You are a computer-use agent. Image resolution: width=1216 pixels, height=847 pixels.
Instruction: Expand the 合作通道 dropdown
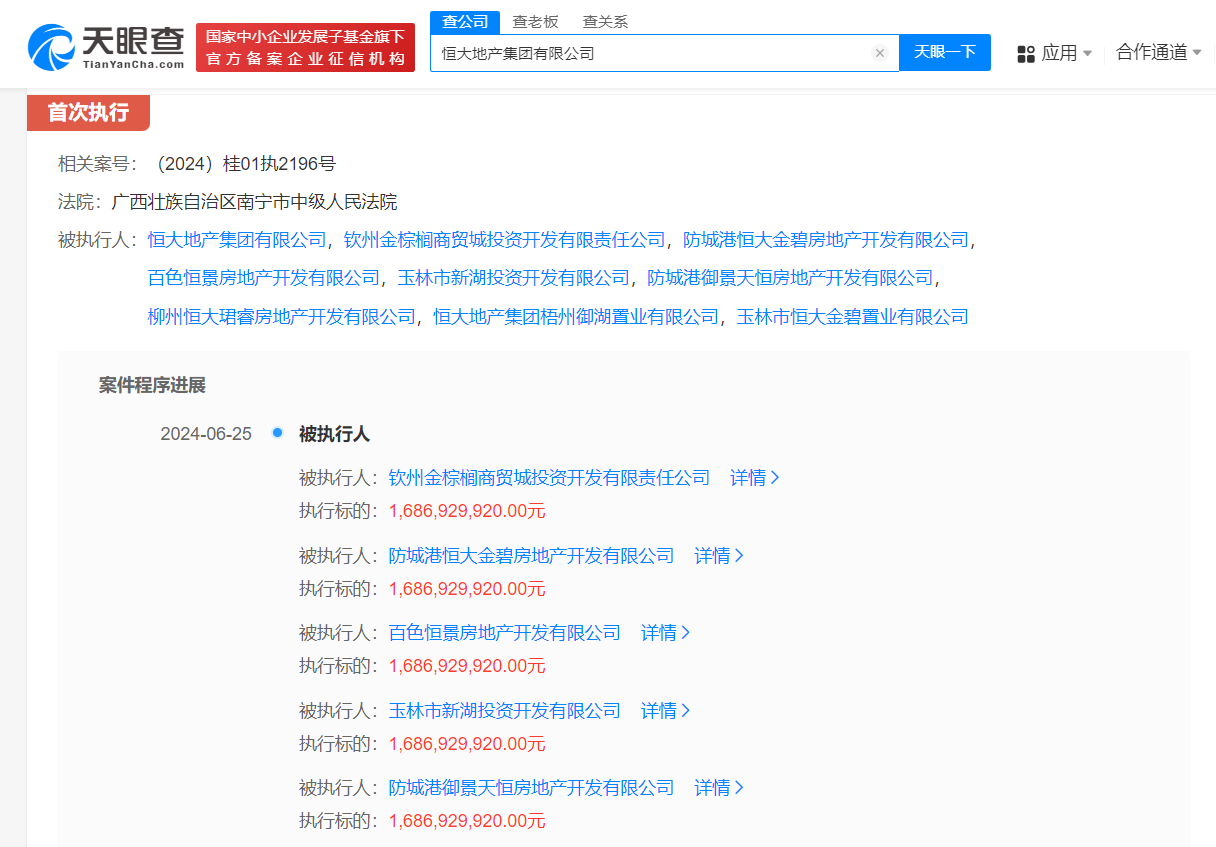tap(1158, 52)
